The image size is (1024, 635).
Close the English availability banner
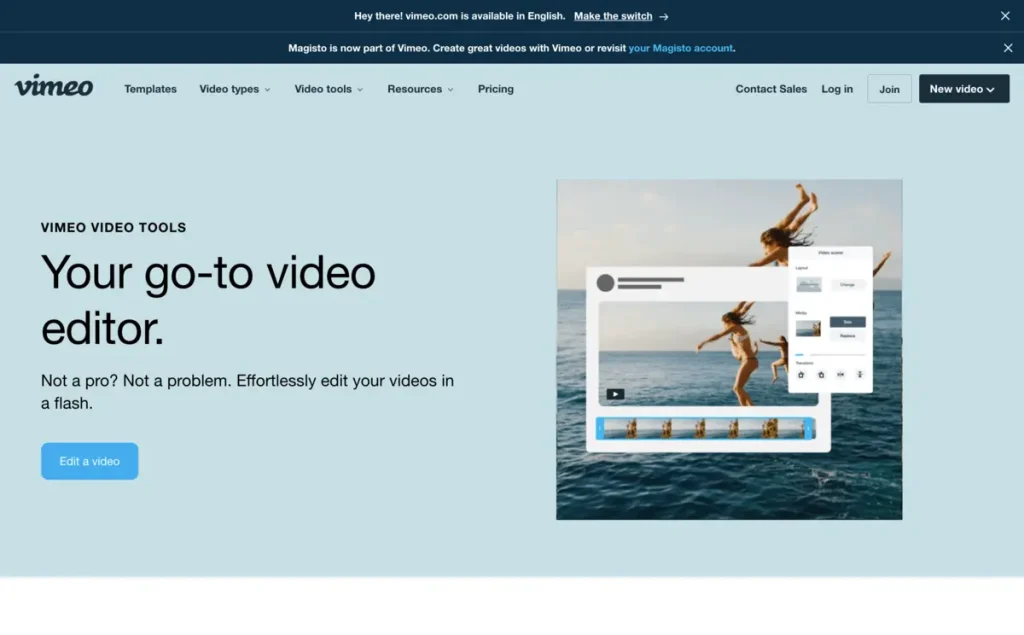coord(1005,16)
